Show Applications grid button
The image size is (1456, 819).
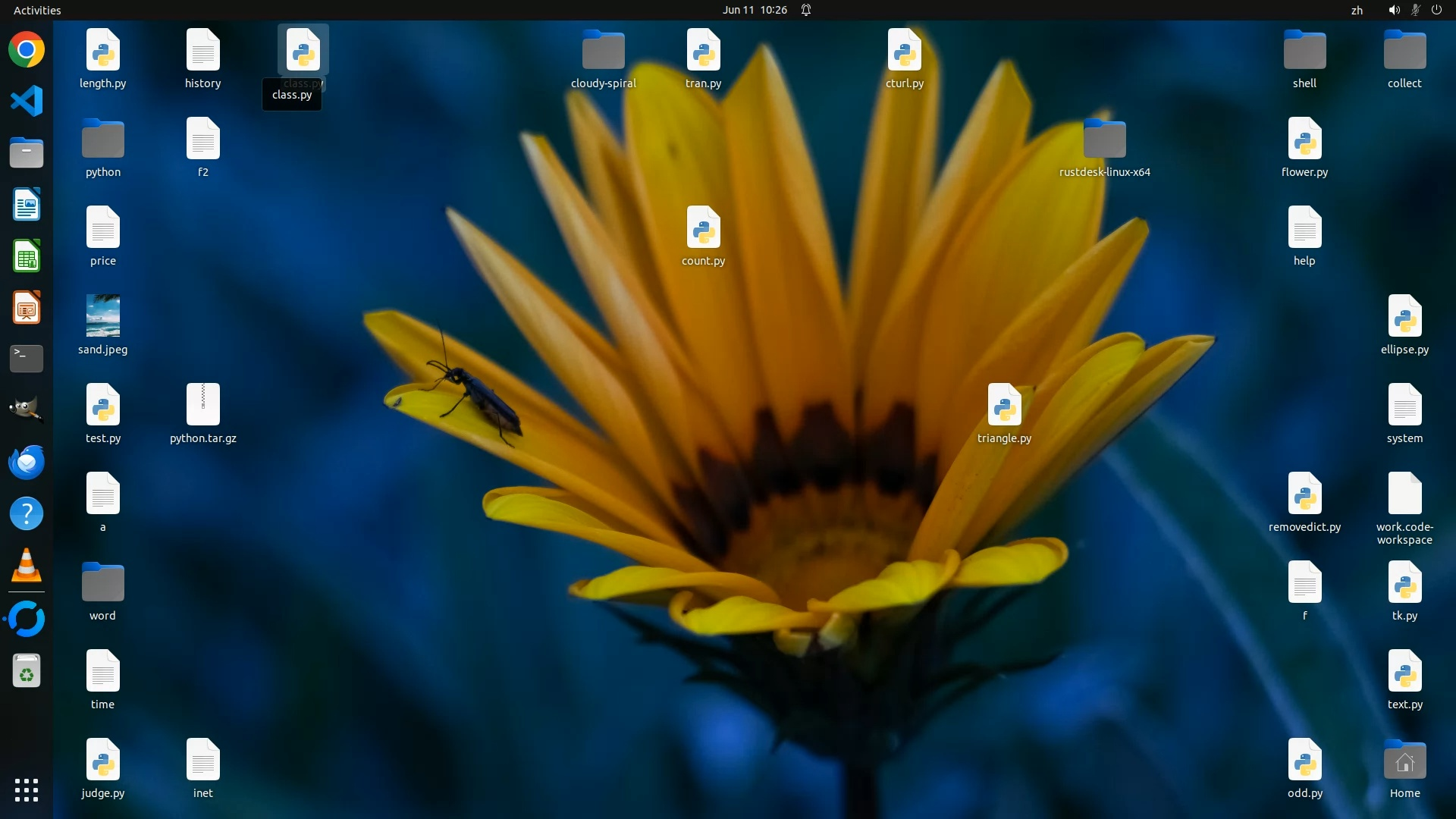pos(27,789)
